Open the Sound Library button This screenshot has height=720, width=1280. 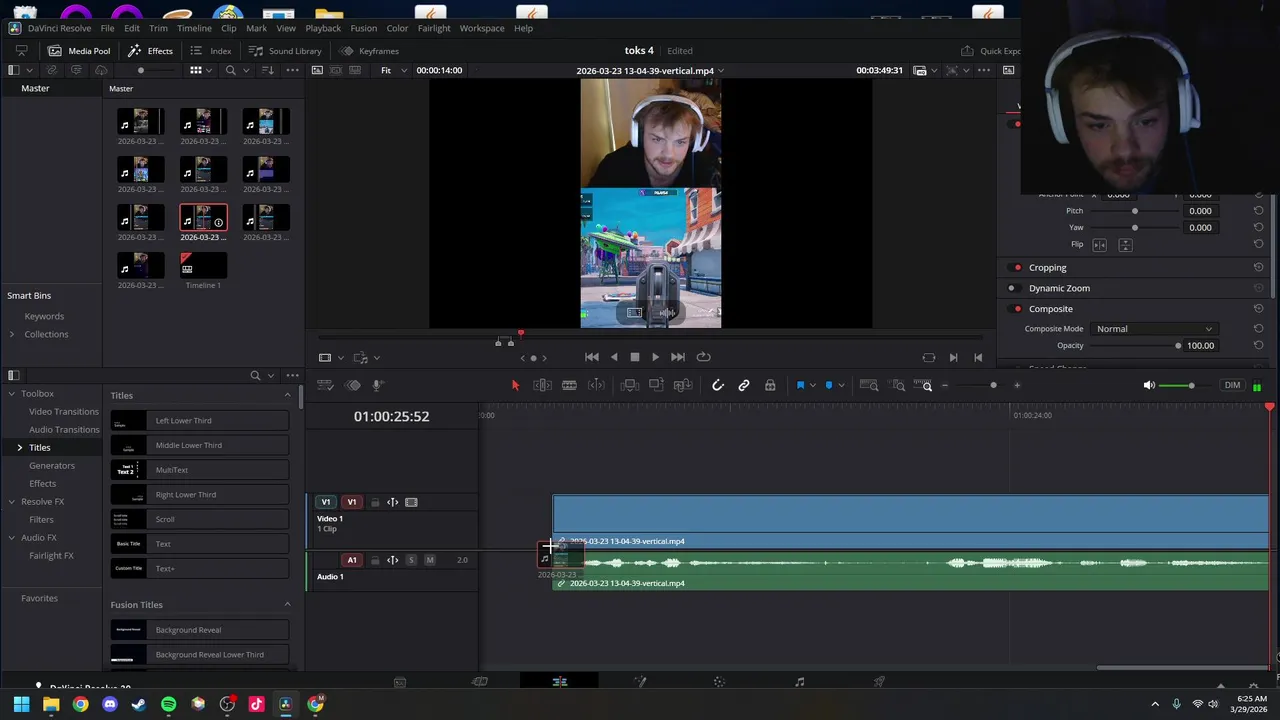click(x=285, y=51)
